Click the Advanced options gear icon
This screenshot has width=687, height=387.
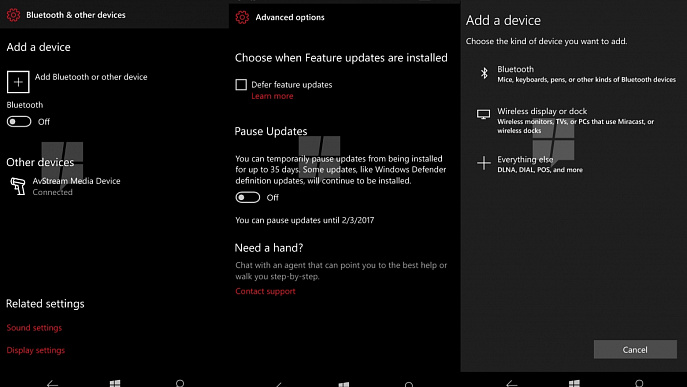(x=242, y=17)
